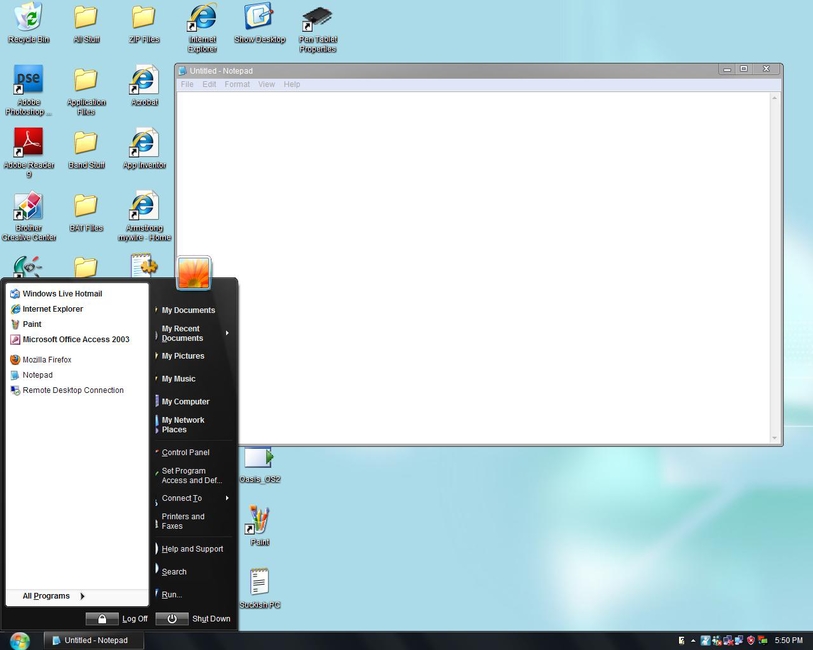This screenshot has height=650, width=813.
Task: Click inside the Notepad text area
Action: point(473,267)
